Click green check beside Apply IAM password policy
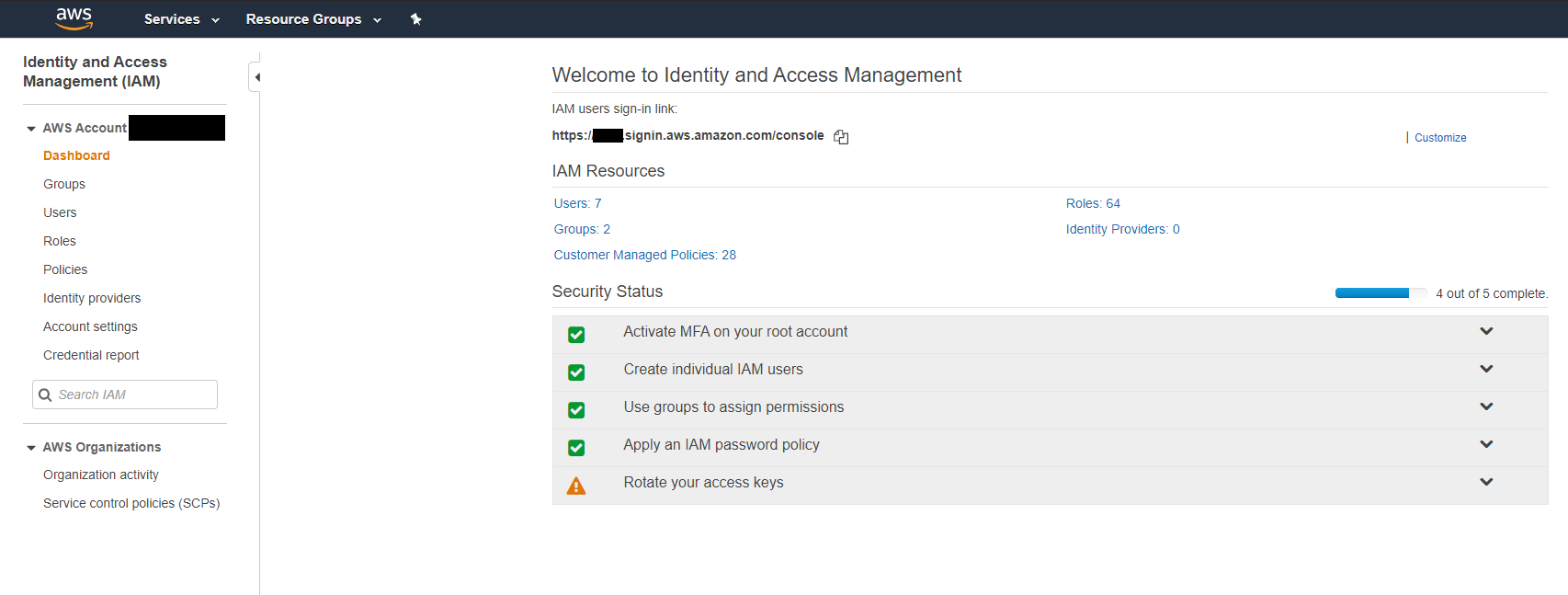1568x595 pixels. click(576, 448)
